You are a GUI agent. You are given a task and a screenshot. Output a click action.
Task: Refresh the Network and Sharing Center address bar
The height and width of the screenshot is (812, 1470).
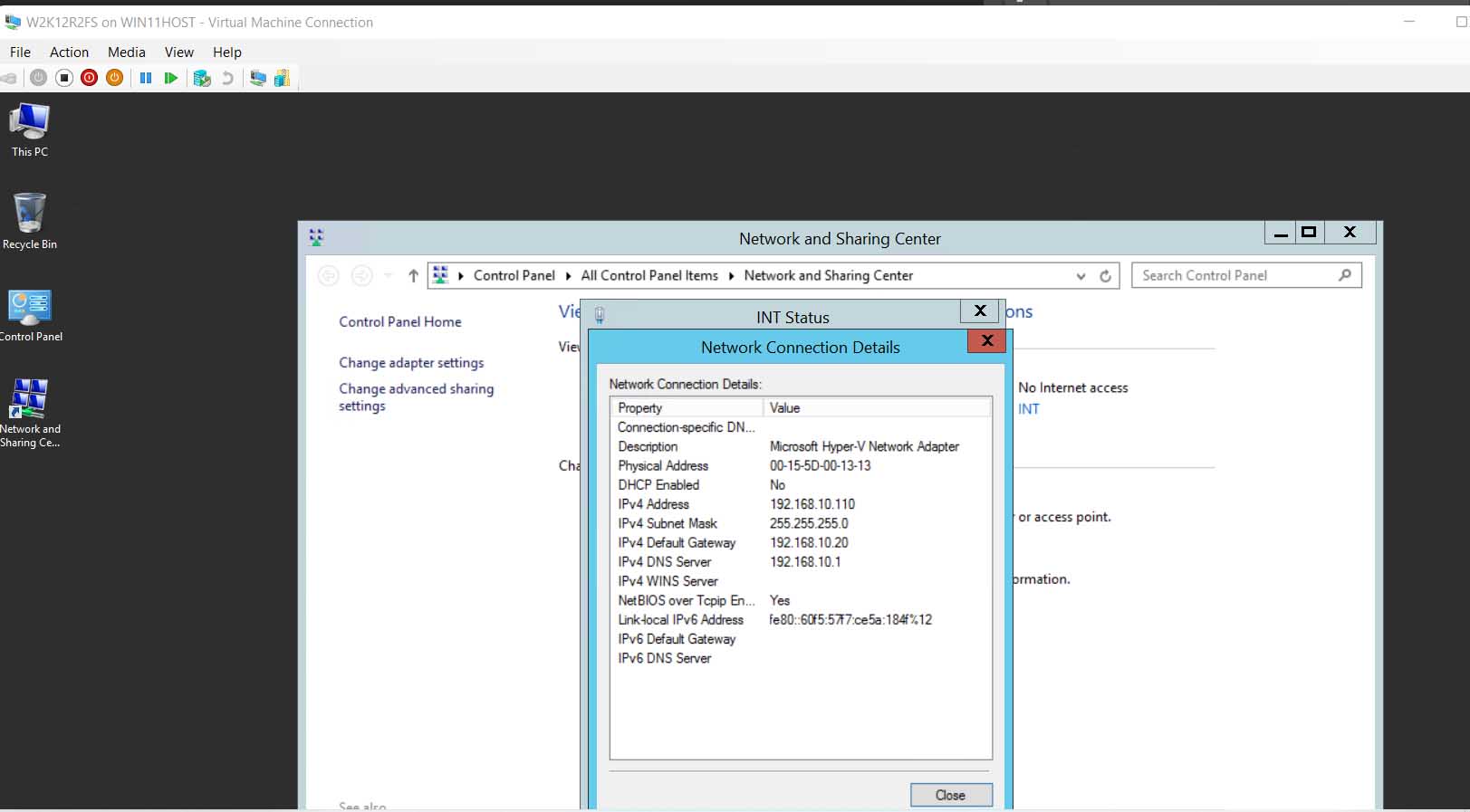(1105, 276)
